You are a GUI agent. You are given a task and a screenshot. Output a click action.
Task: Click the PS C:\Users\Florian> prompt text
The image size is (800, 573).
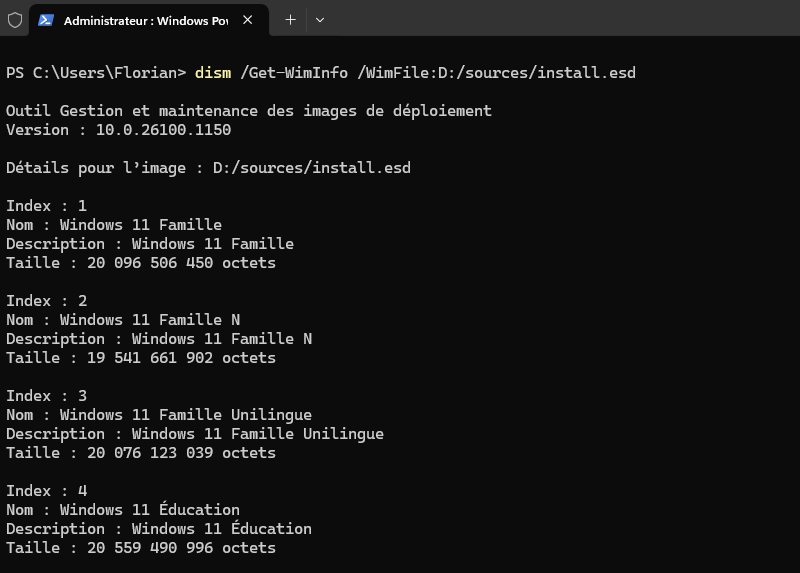(x=96, y=72)
